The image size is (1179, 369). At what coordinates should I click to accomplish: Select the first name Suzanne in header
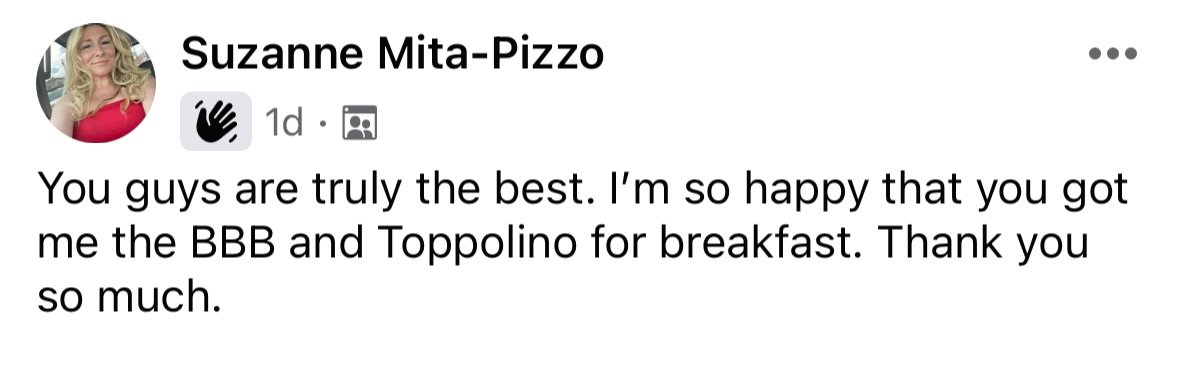point(273,55)
